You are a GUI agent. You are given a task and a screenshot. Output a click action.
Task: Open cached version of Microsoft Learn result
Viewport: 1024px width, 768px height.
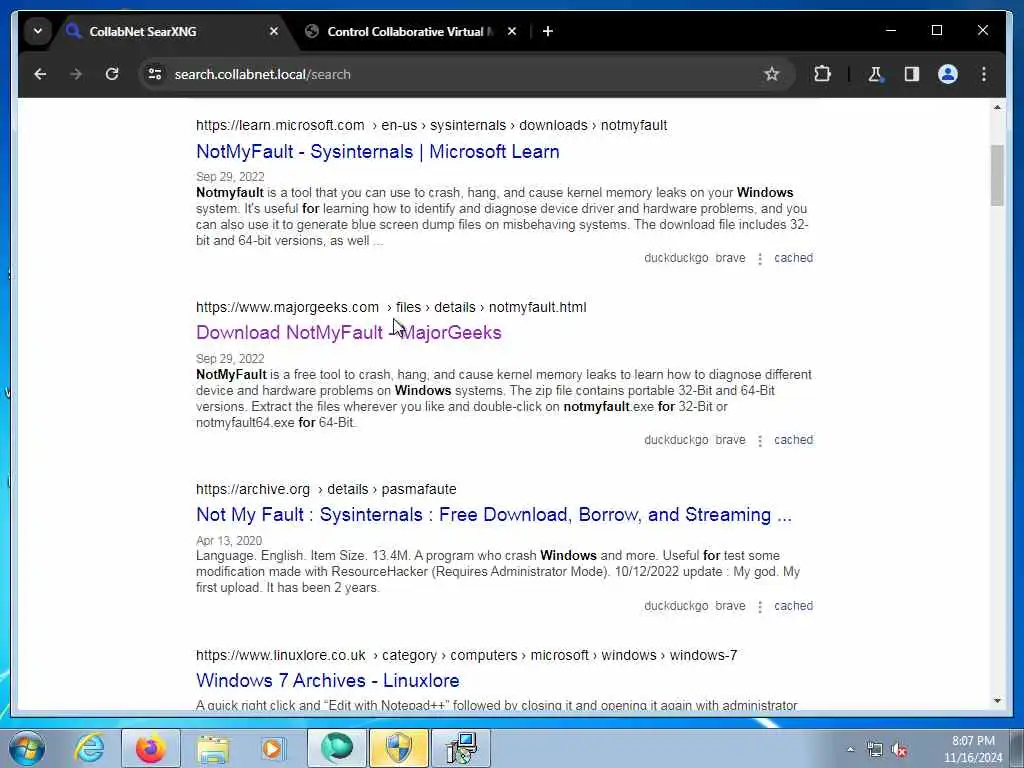tap(793, 258)
